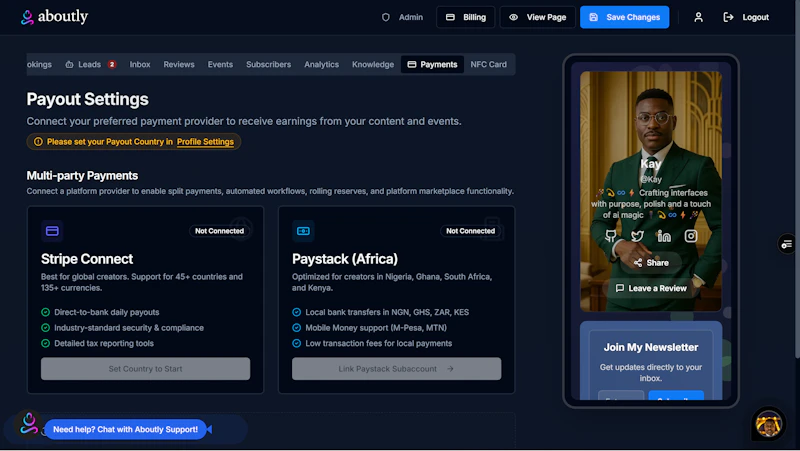Click the Multi-party Payments heading

click(x=82, y=176)
